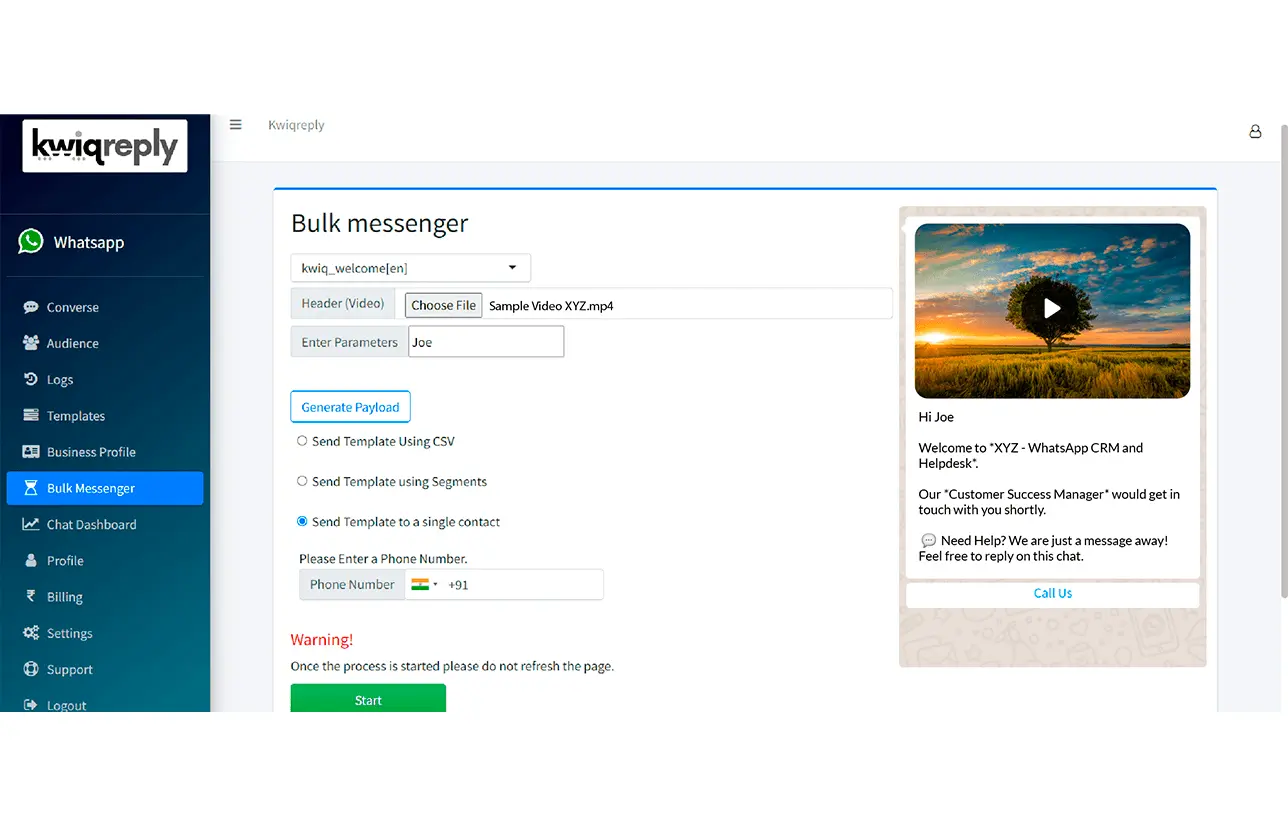
Task: Select Send Template to a single contact
Action: [x=302, y=521]
